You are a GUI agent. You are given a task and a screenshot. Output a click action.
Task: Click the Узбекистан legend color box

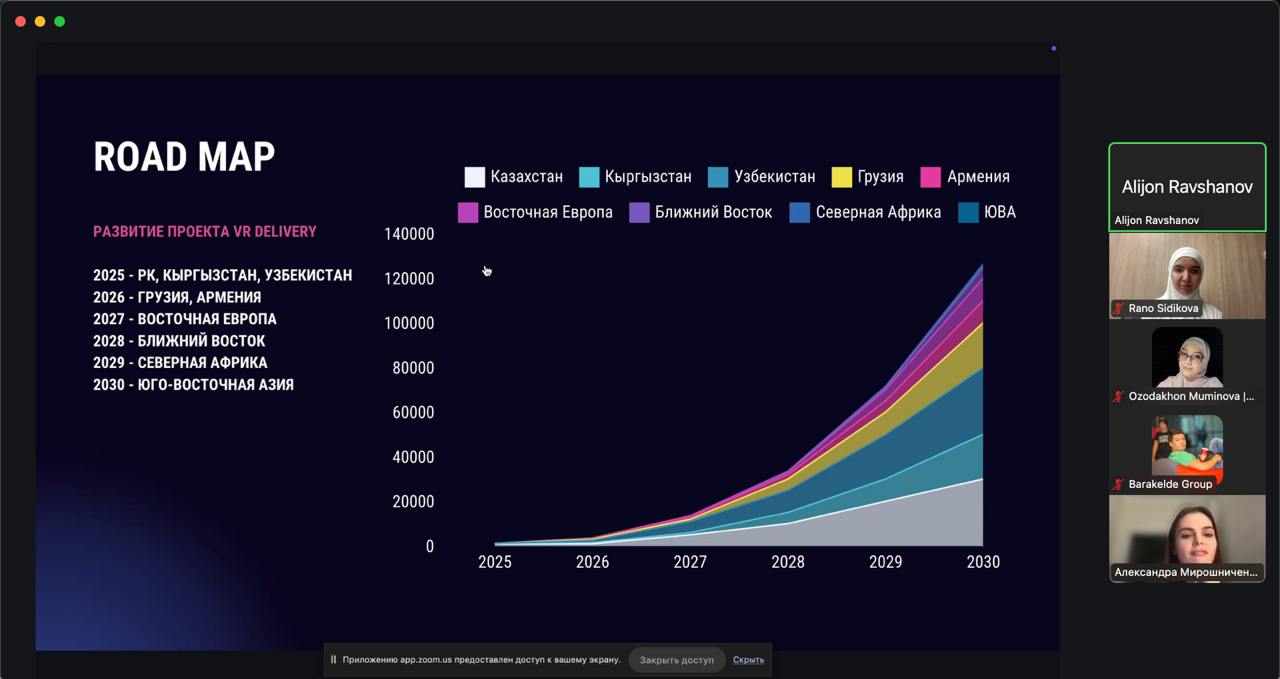tap(718, 177)
